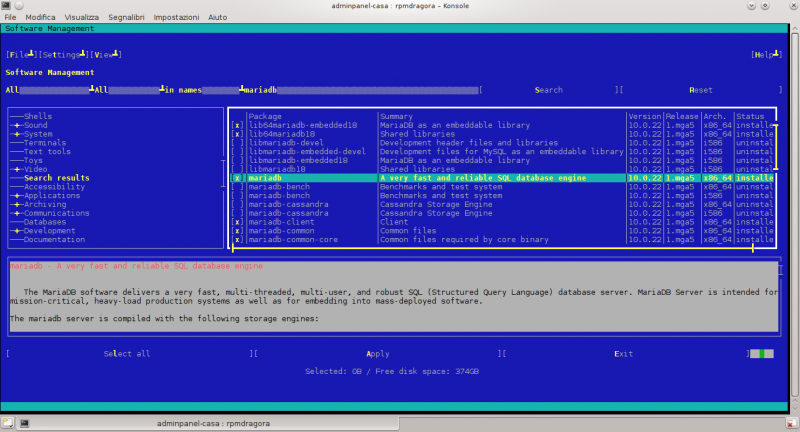Open the Modifica menu

click(40, 17)
